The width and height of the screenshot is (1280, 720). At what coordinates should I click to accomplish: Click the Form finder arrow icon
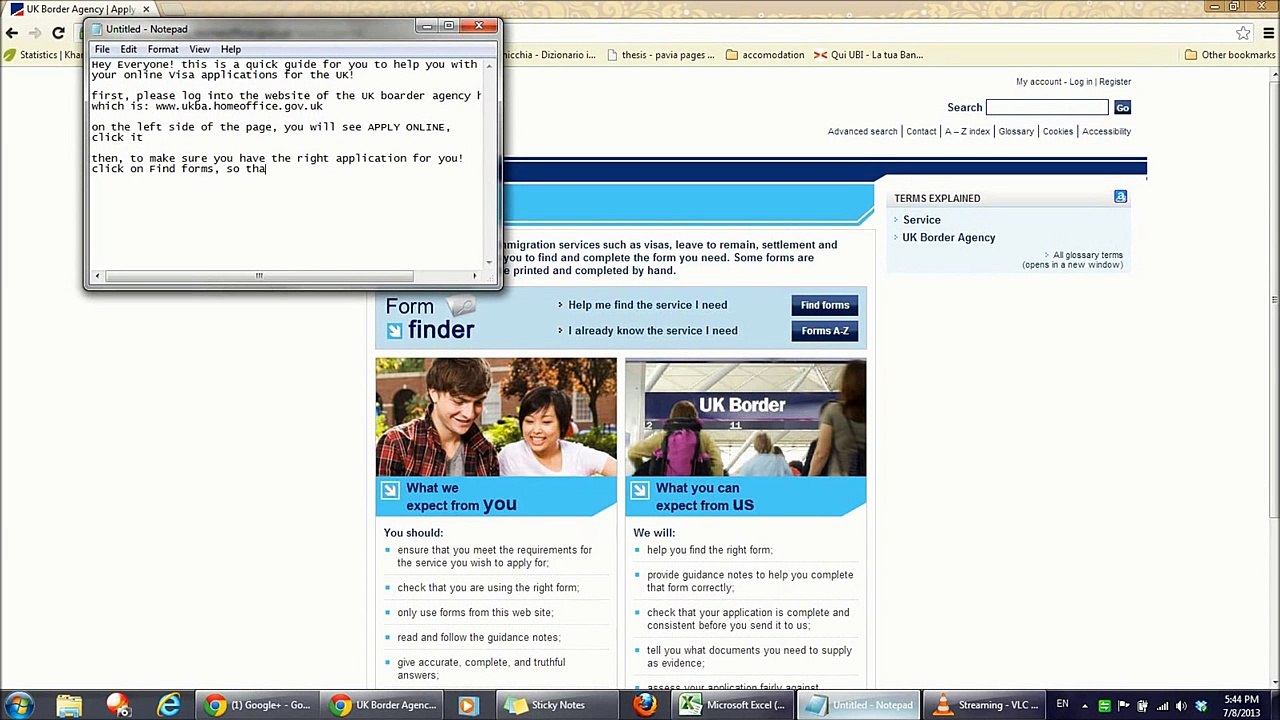point(394,331)
